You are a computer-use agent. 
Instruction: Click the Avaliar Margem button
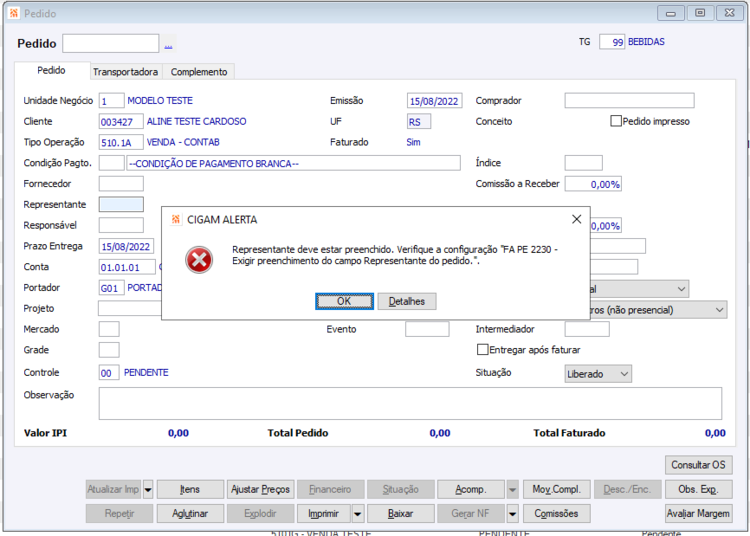[698, 514]
